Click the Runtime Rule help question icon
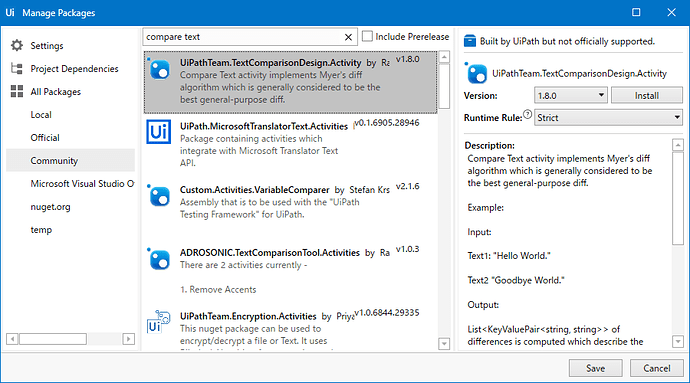This screenshot has height=383, width=690. pyautogui.click(x=527, y=114)
